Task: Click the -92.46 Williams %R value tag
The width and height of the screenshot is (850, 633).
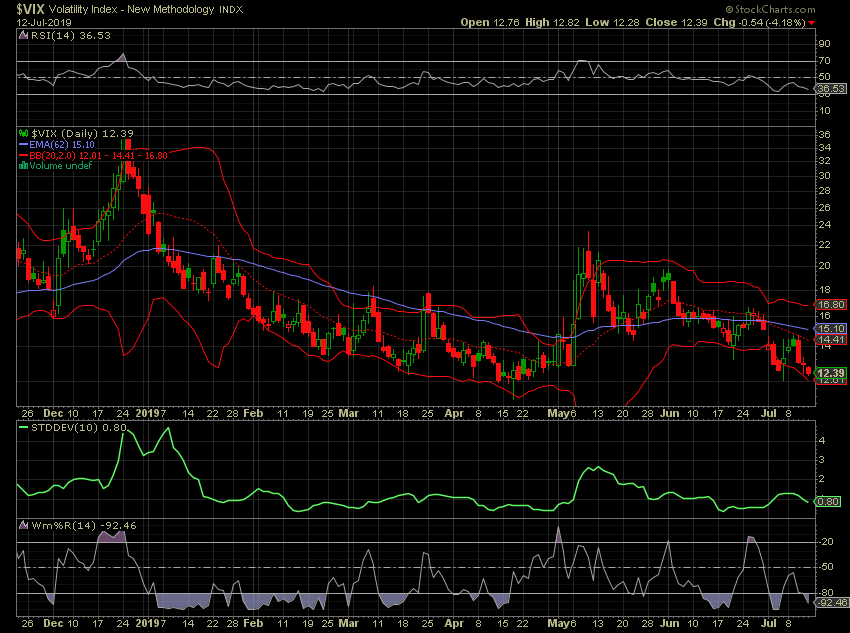Action: coord(833,603)
